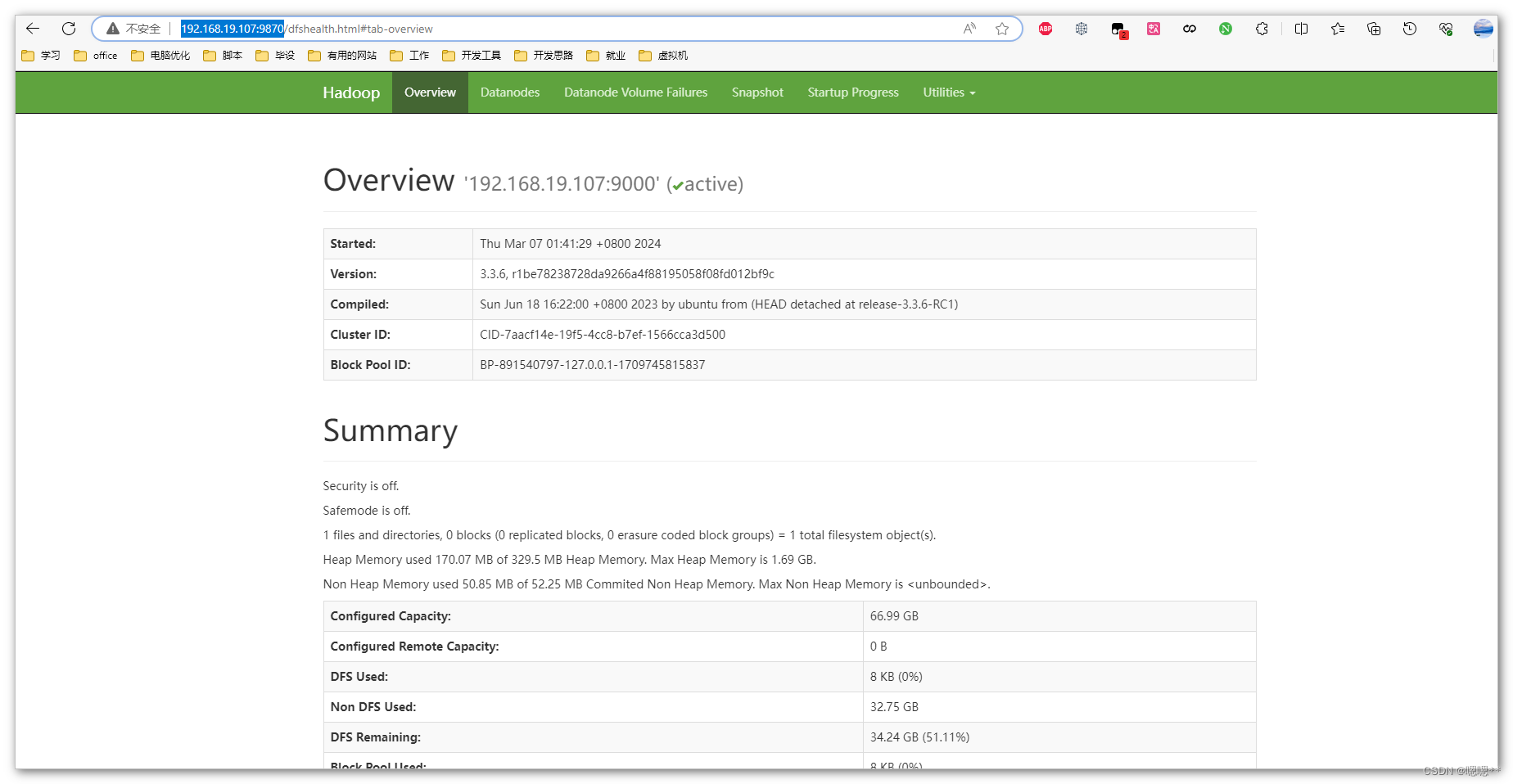Reload the current page
The image size is (1513, 784).
tap(69, 29)
